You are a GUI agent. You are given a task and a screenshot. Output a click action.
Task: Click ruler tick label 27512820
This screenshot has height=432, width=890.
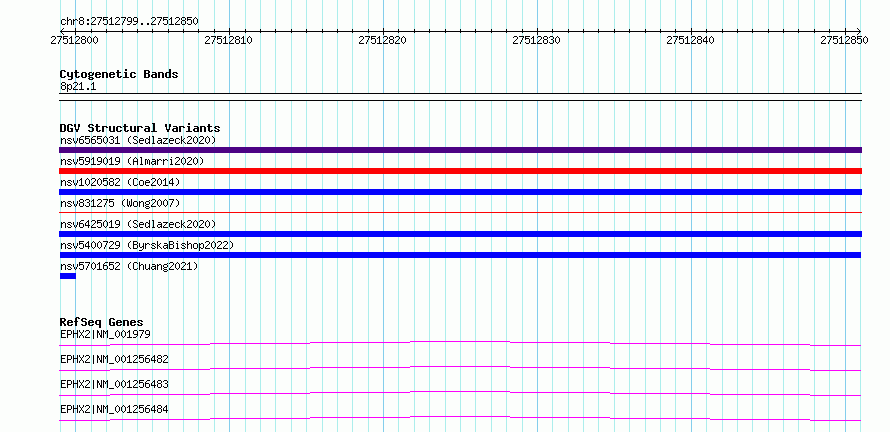383,40
